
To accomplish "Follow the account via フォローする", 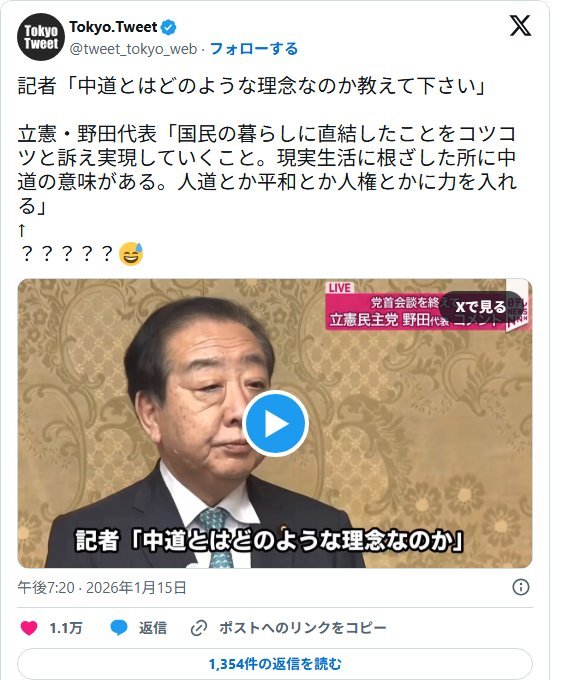I will pyautogui.click(x=254, y=49).
